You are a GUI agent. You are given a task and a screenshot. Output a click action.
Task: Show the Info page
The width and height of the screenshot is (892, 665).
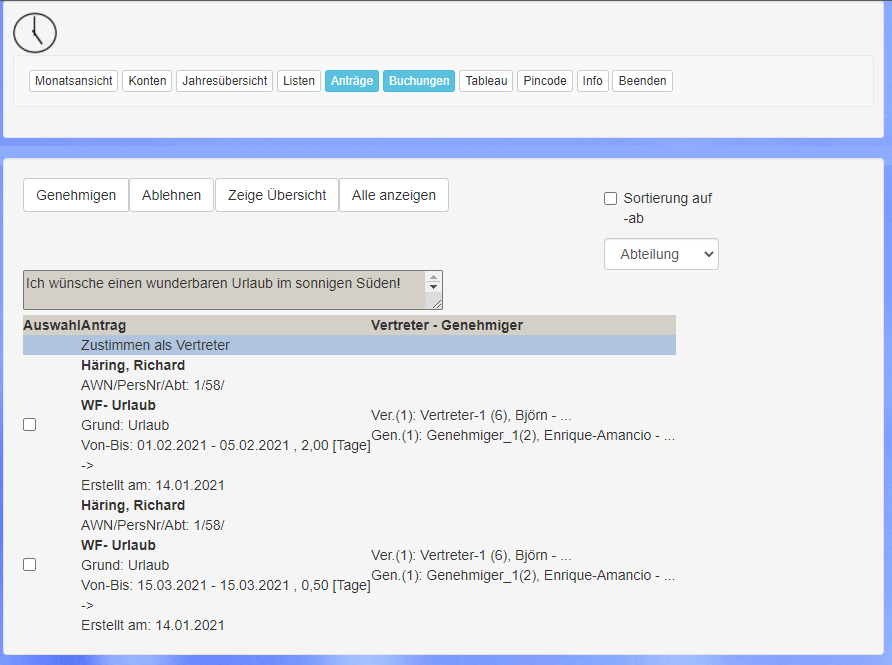click(593, 81)
